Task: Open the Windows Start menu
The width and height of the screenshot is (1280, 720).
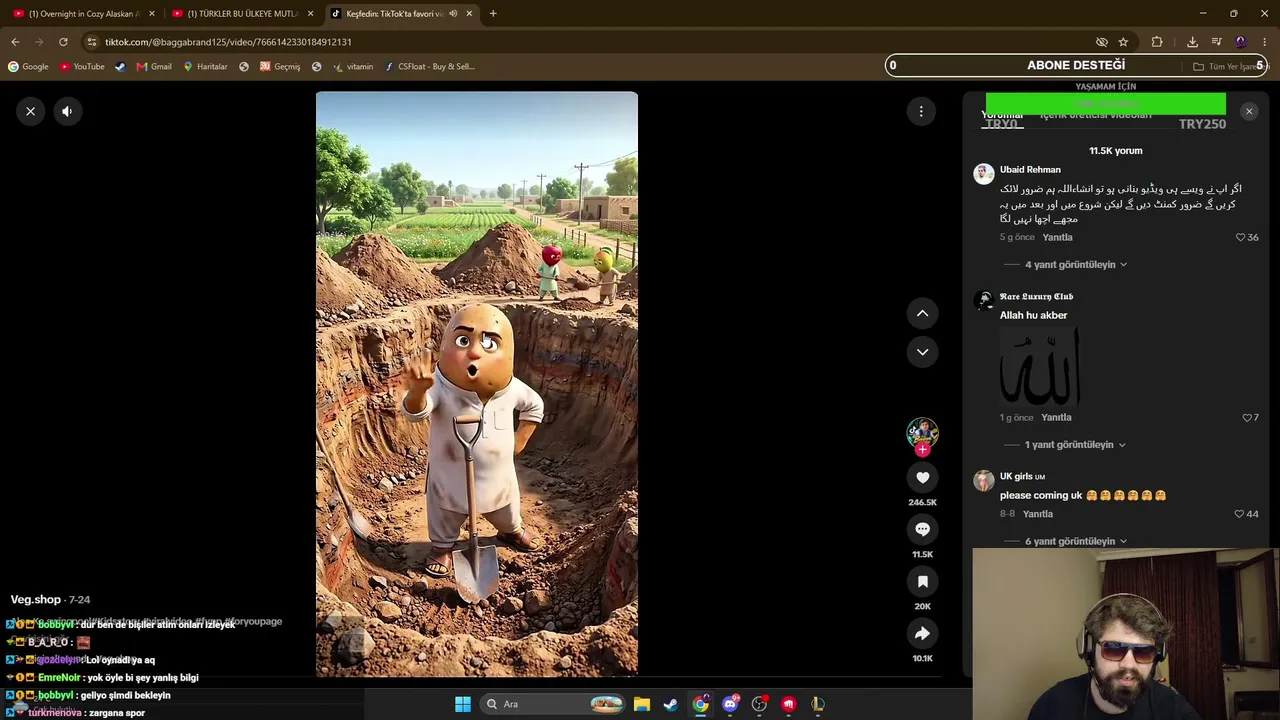Action: click(463, 704)
